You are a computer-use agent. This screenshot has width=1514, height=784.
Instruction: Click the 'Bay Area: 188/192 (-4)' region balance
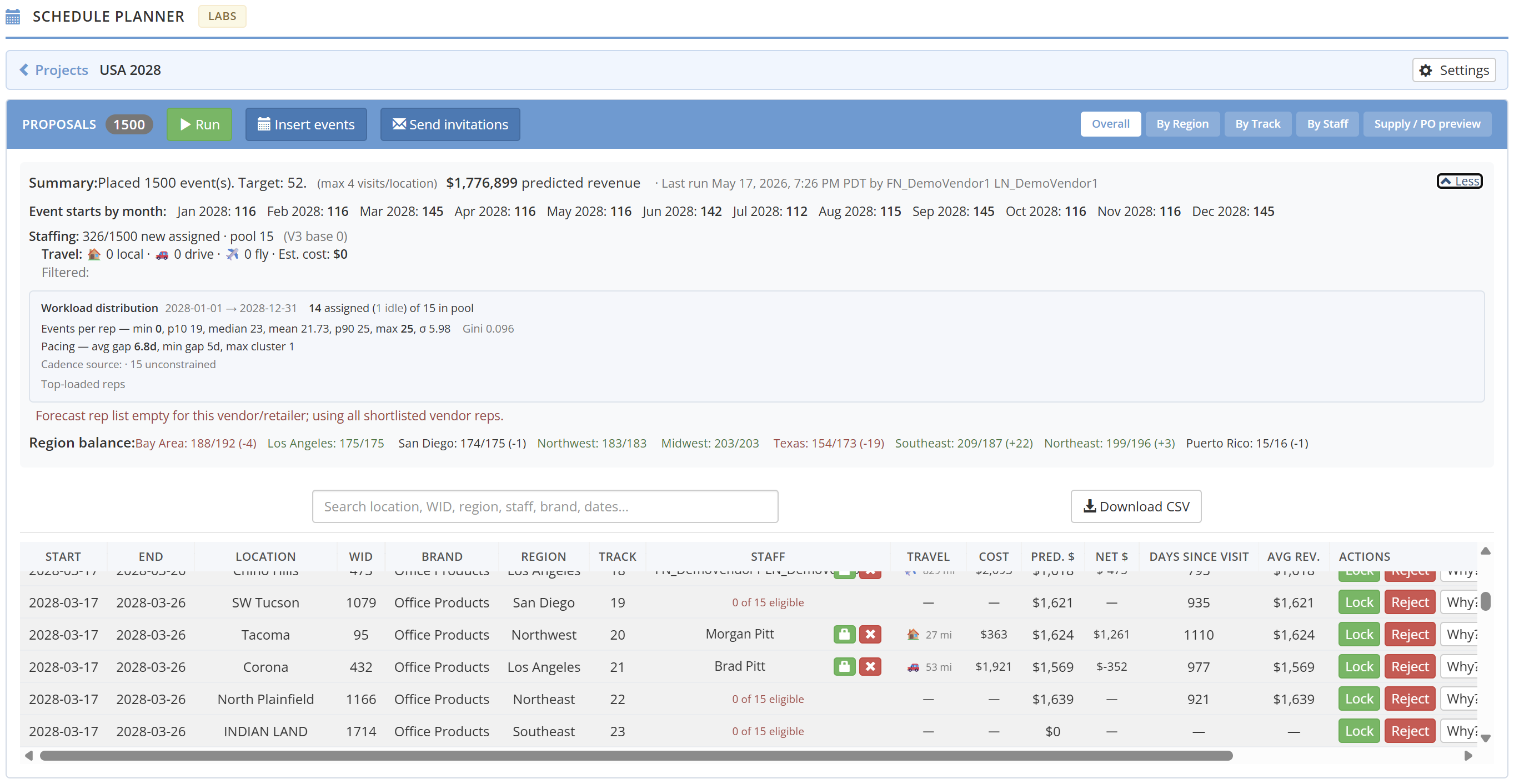click(195, 443)
